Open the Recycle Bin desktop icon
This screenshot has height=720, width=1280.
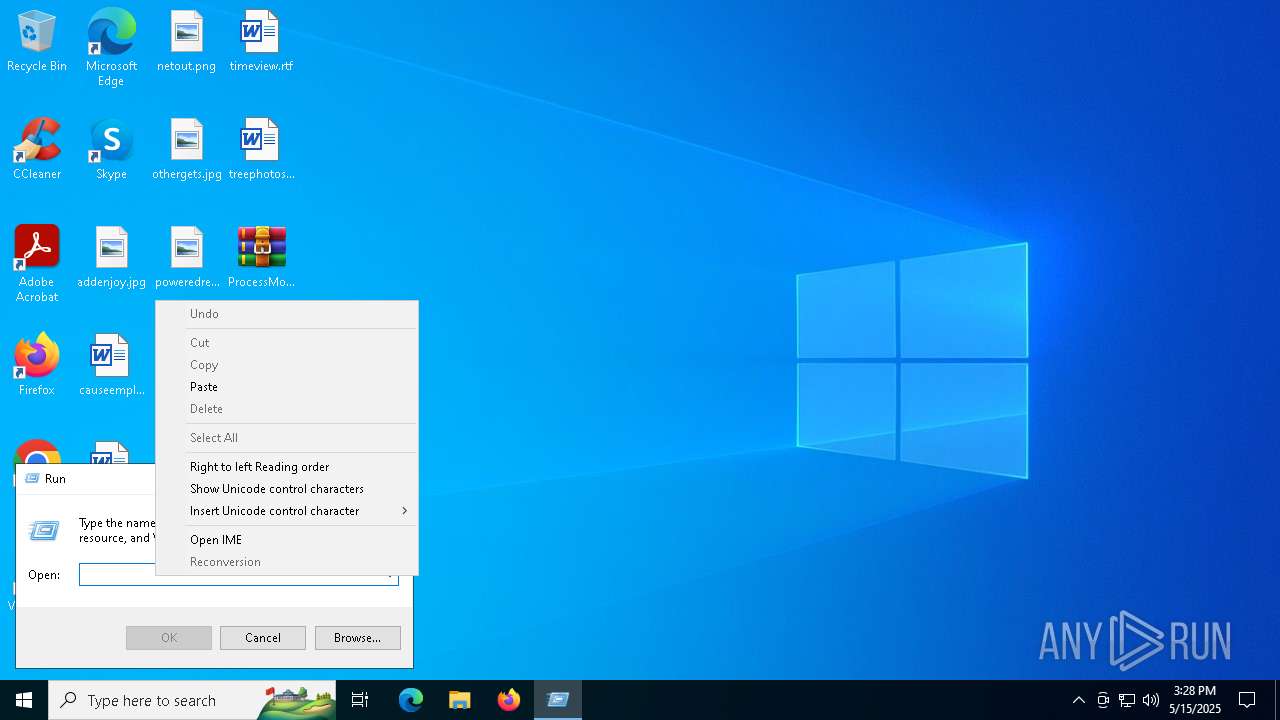pos(37,42)
